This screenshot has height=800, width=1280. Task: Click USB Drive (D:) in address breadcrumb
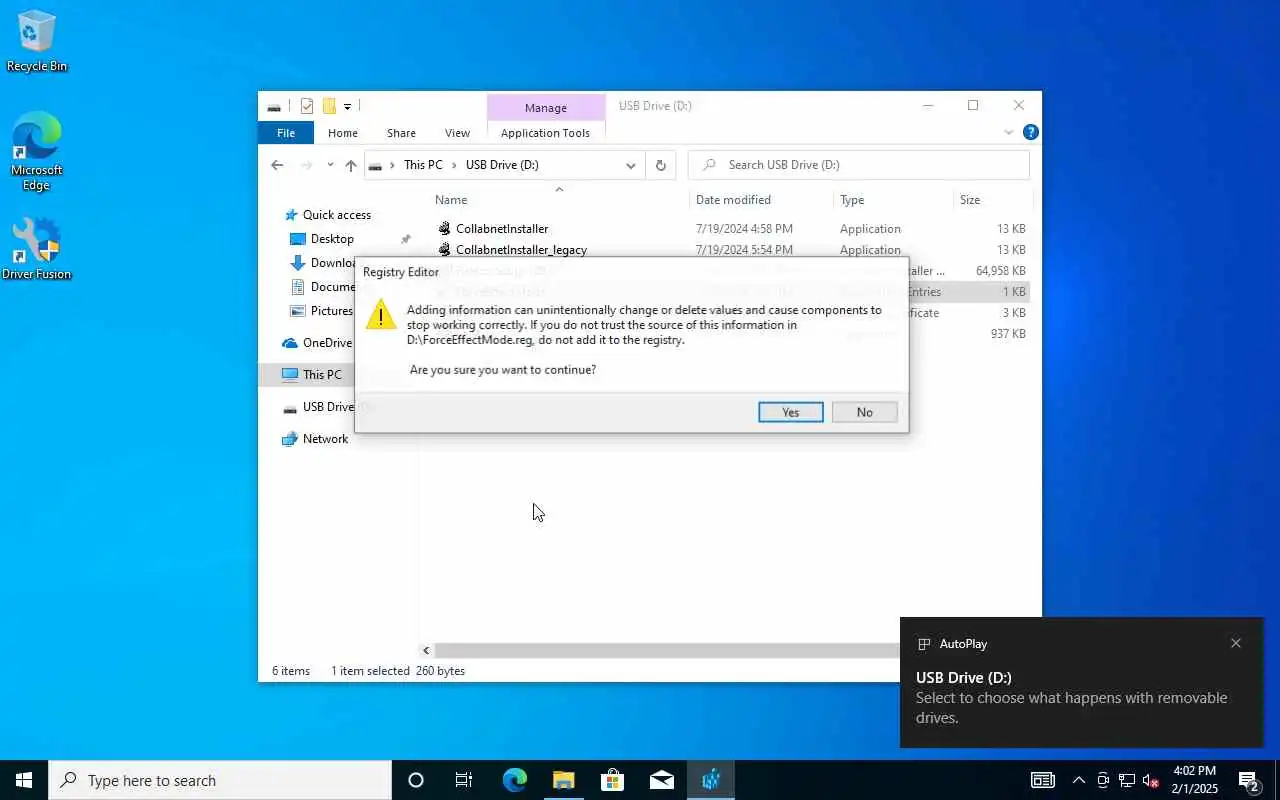tap(502, 165)
